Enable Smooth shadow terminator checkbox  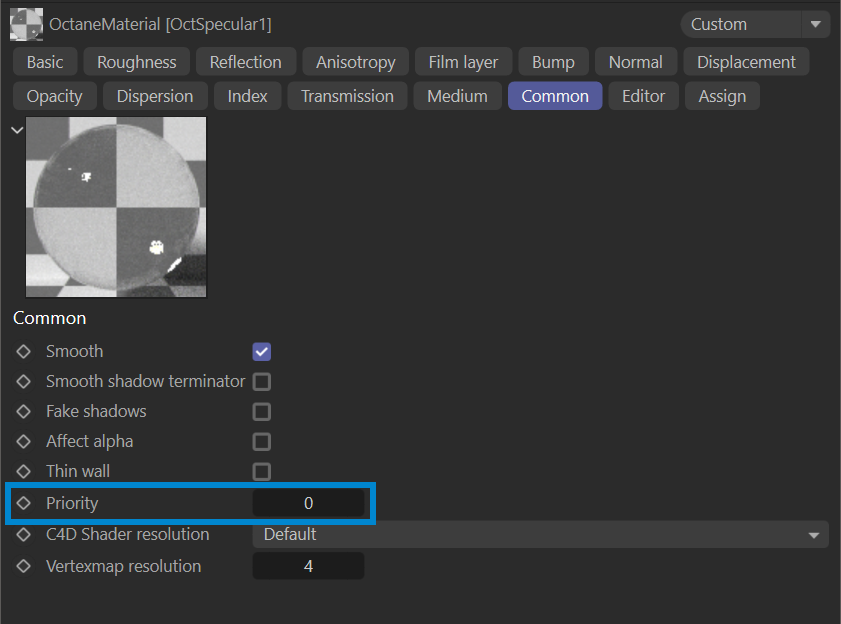[262, 382]
